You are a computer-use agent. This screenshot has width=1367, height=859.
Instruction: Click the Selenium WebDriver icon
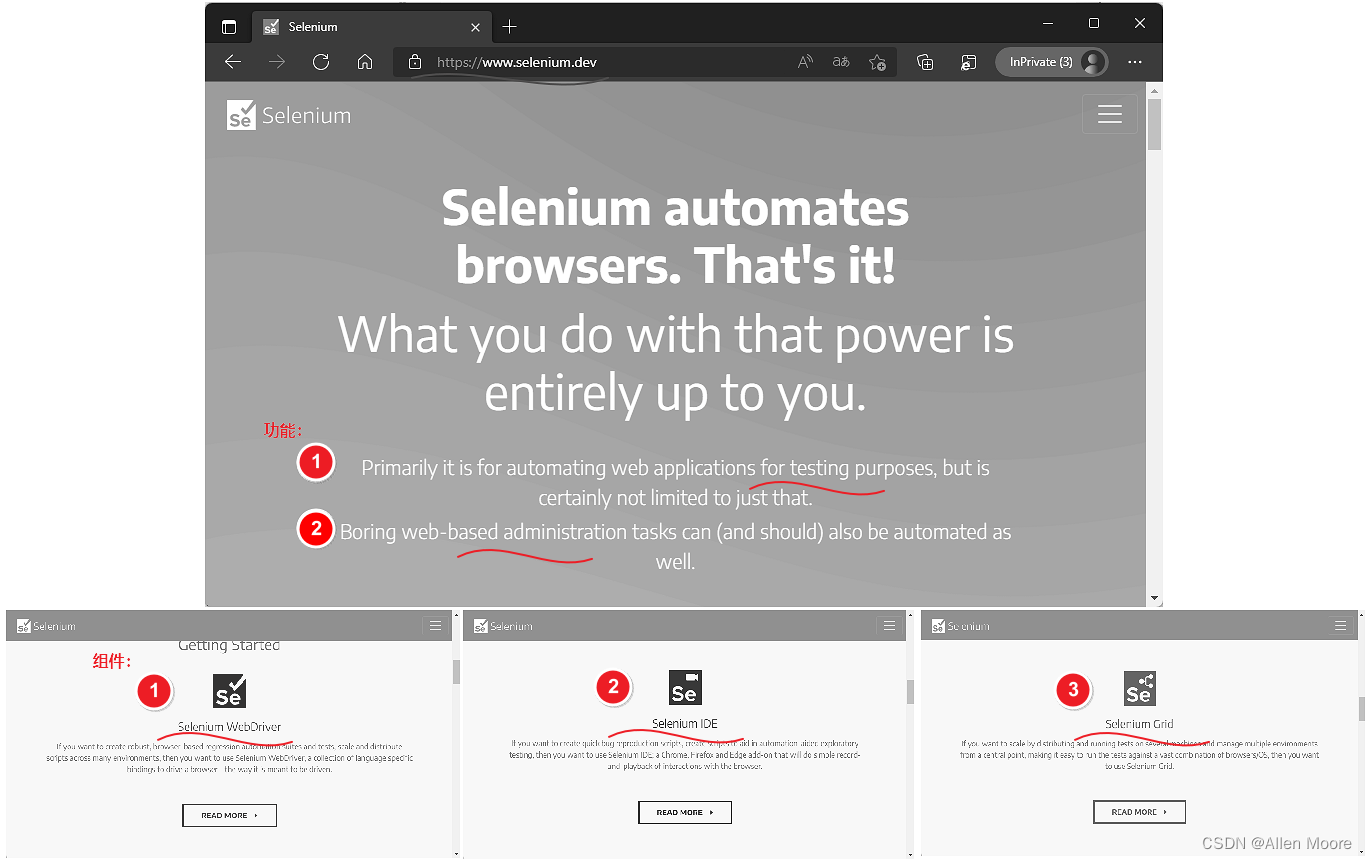[x=229, y=690]
